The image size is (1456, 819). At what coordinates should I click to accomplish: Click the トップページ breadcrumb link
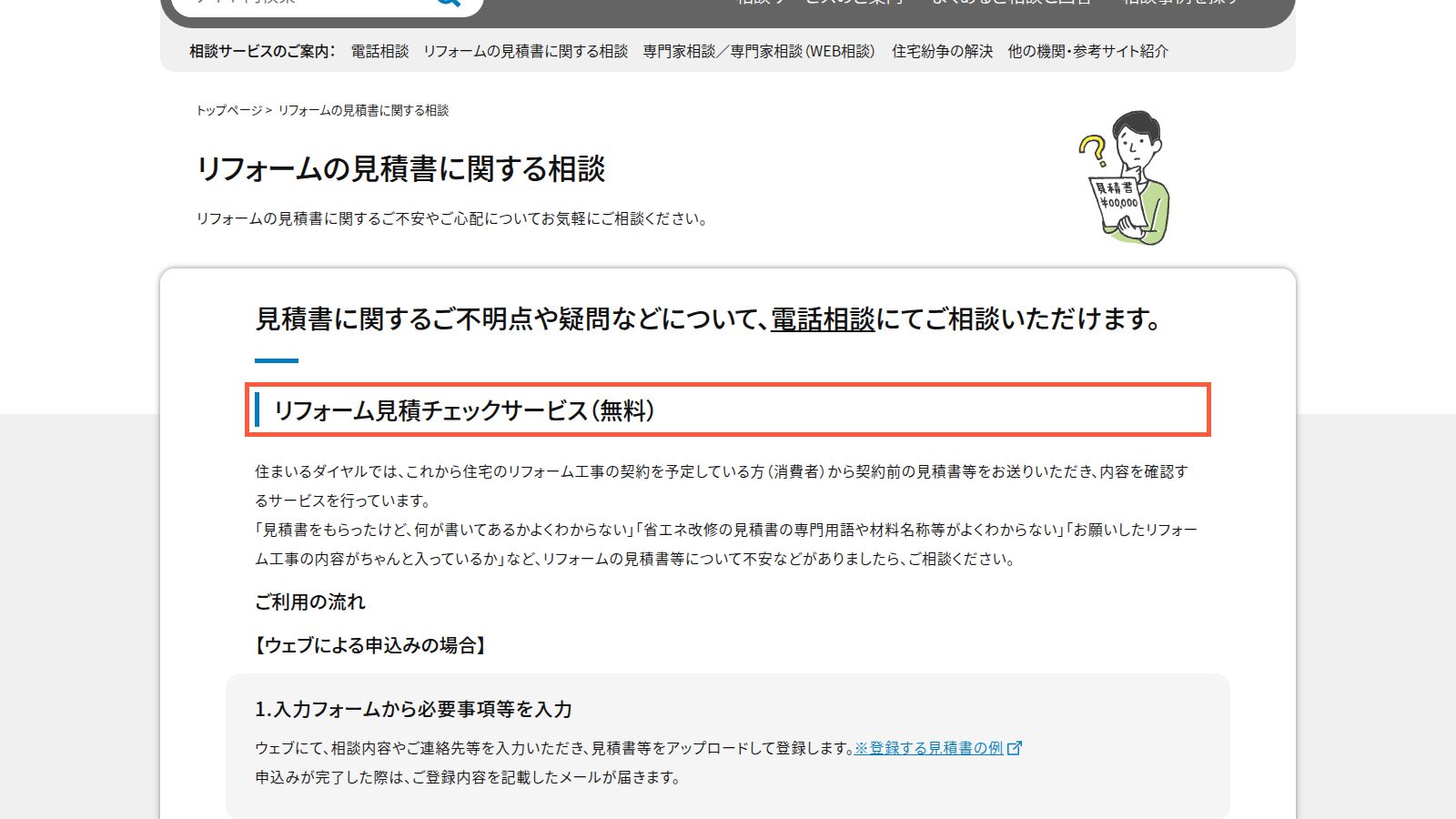(229, 110)
